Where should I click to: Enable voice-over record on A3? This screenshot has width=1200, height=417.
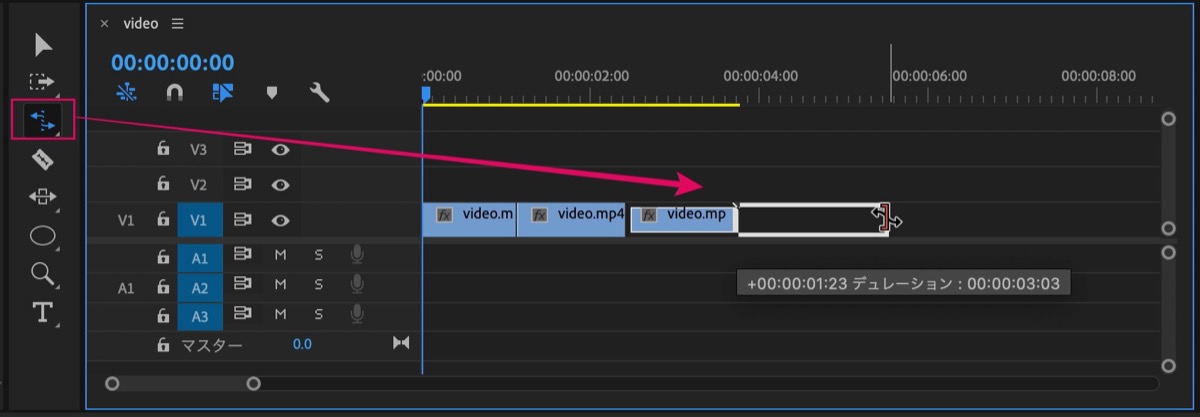click(x=356, y=315)
